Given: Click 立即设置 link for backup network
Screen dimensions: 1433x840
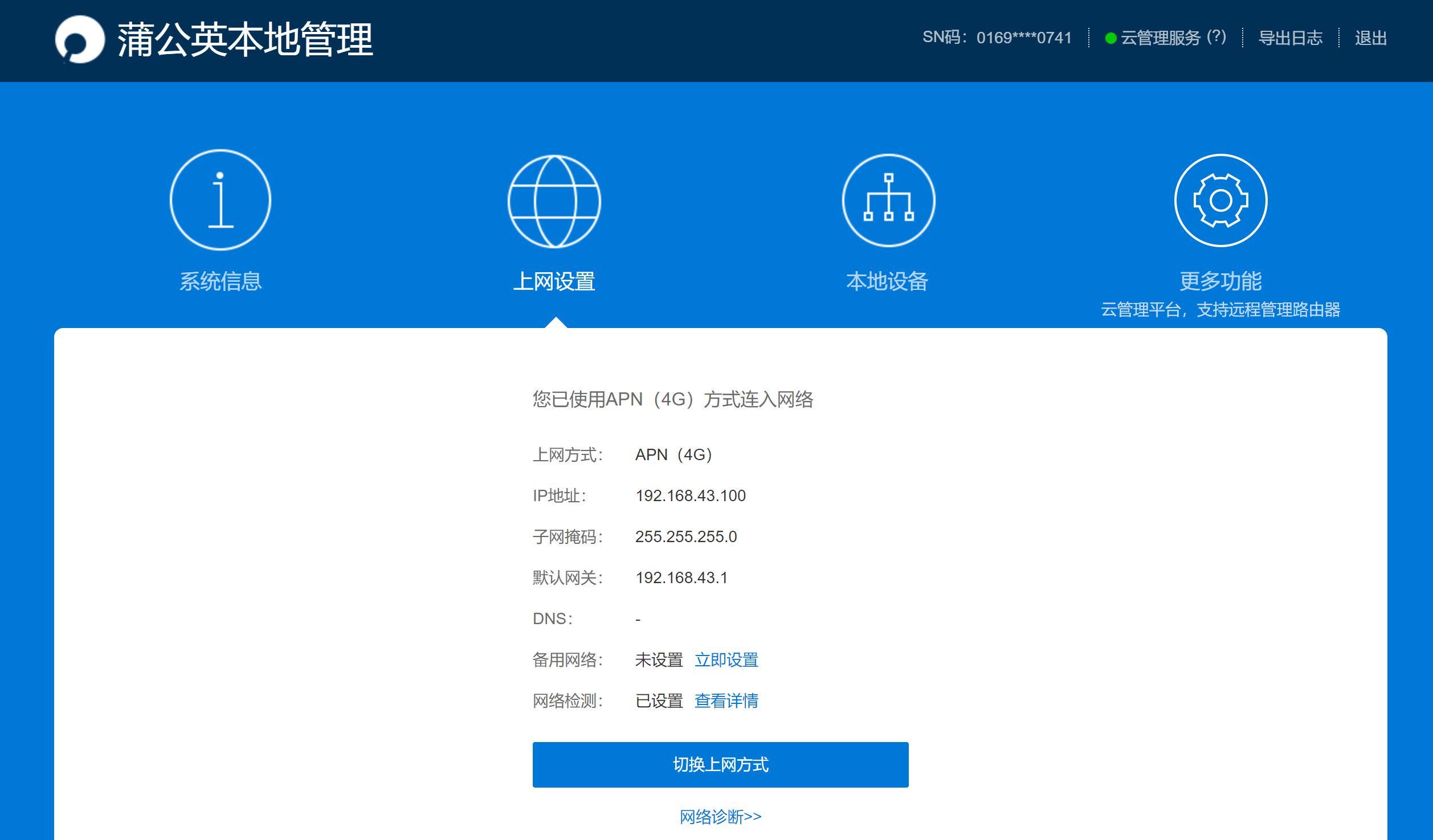Looking at the screenshot, I should 726,660.
